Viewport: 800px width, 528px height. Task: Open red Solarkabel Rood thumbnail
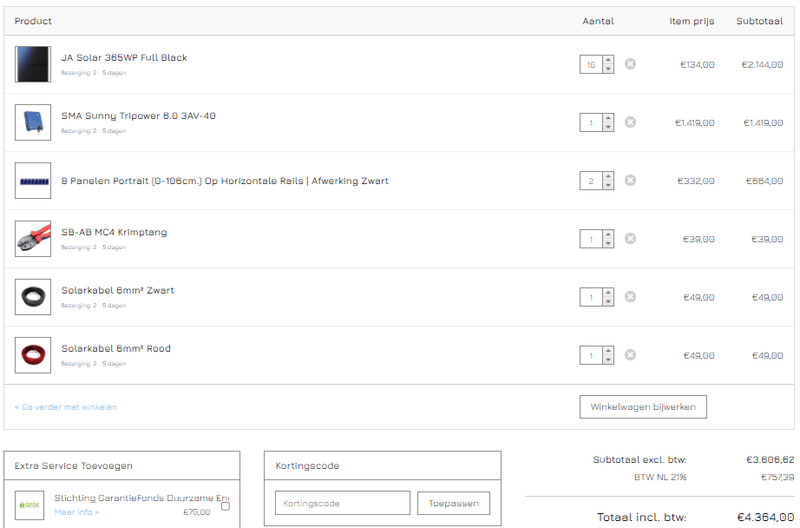click(x=33, y=355)
